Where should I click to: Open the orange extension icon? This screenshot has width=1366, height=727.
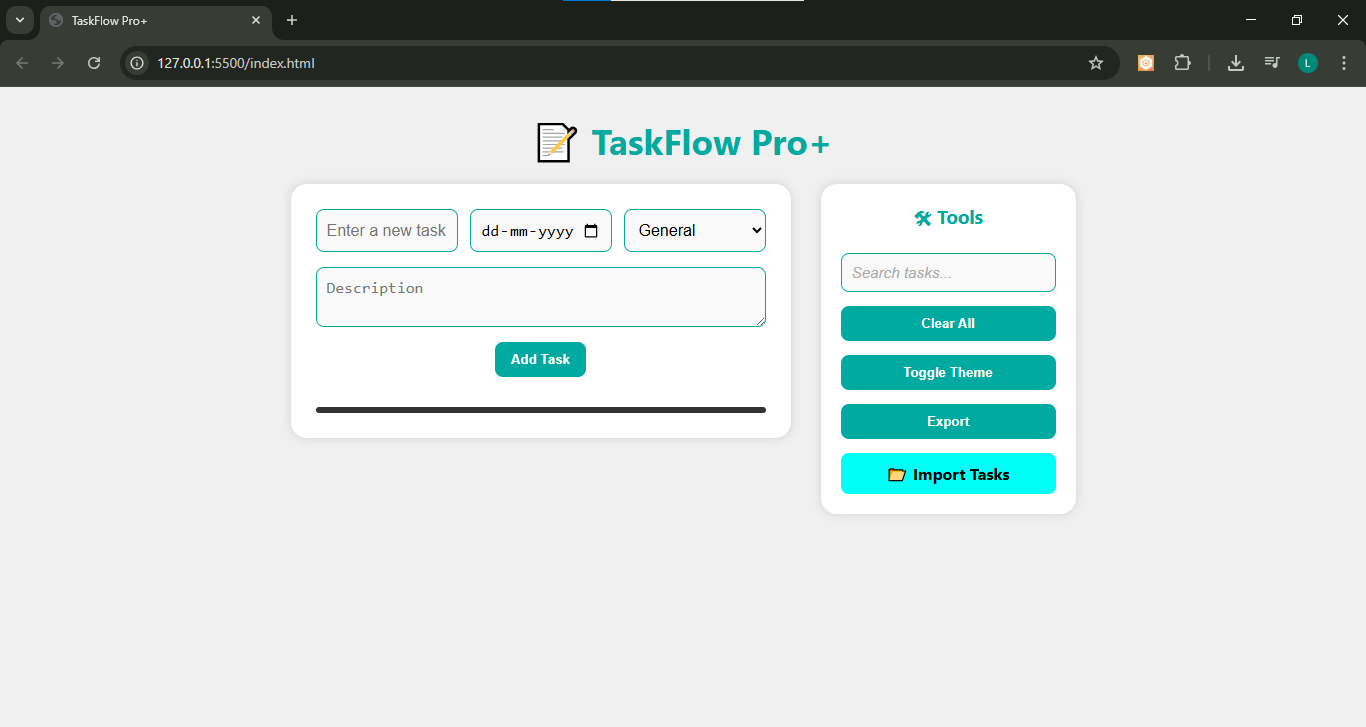point(1146,63)
